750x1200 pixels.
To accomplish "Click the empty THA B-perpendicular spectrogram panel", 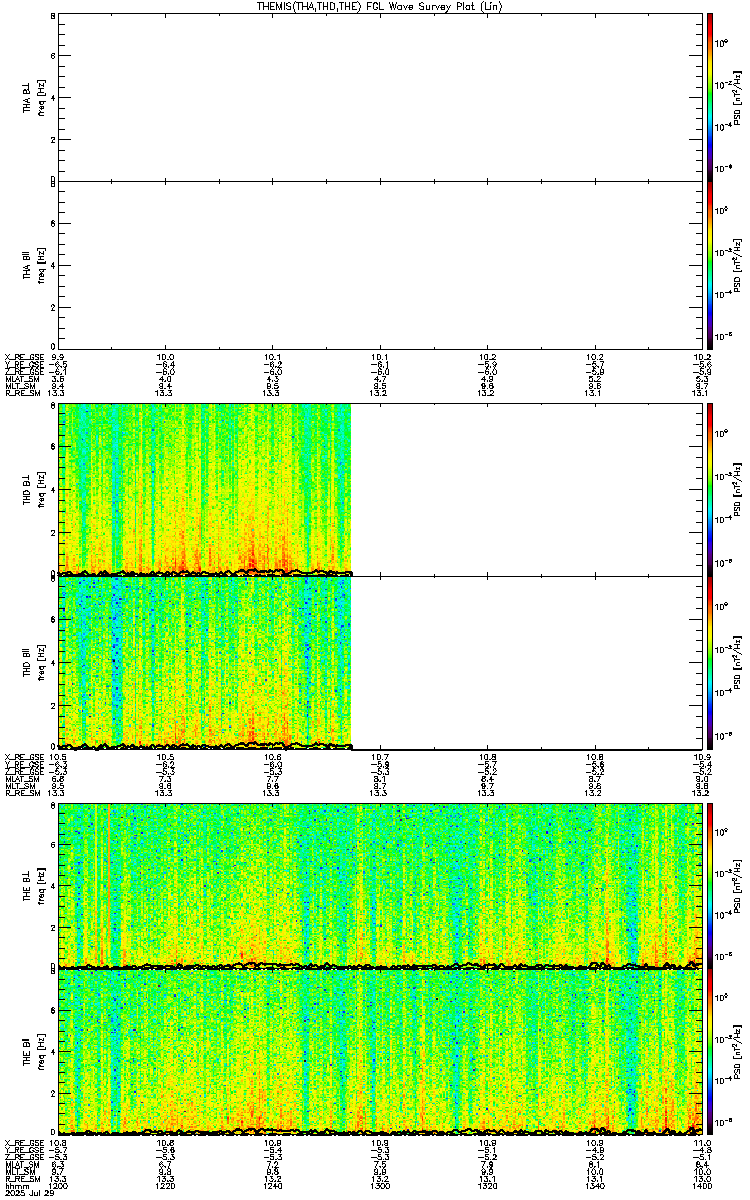I will (380, 97).
